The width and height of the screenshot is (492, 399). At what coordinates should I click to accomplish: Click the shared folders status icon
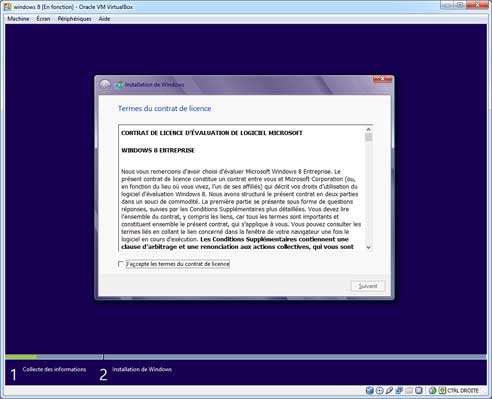click(409, 390)
